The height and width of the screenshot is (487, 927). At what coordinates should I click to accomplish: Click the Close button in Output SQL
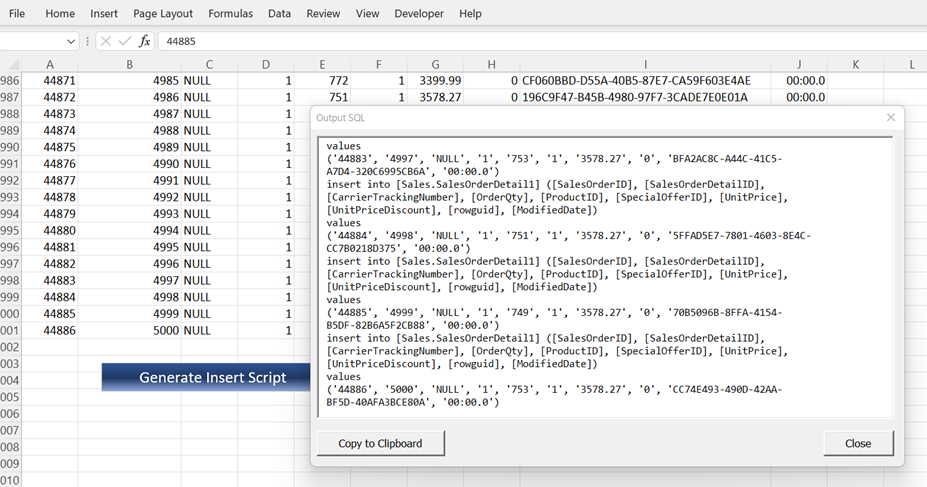coord(858,443)
